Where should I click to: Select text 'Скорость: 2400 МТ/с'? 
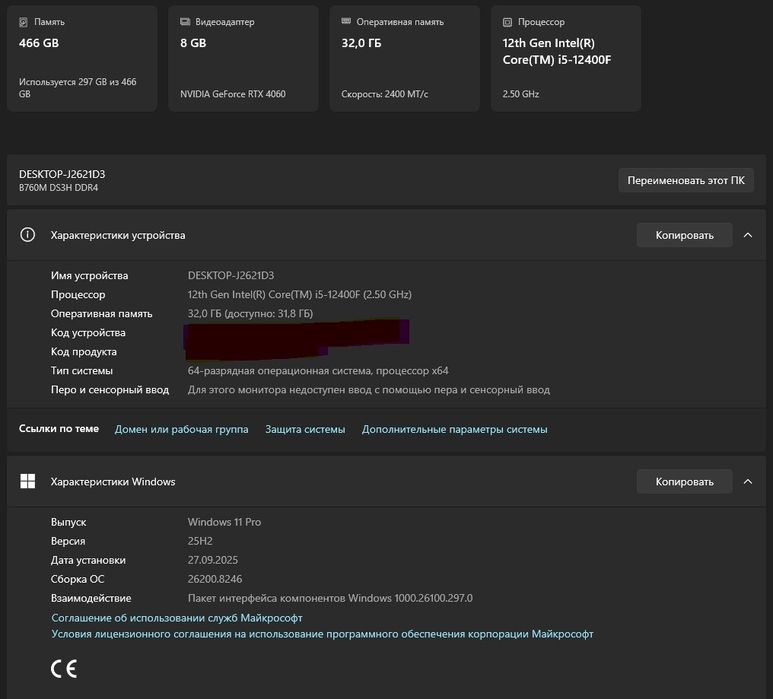(385, 94)
